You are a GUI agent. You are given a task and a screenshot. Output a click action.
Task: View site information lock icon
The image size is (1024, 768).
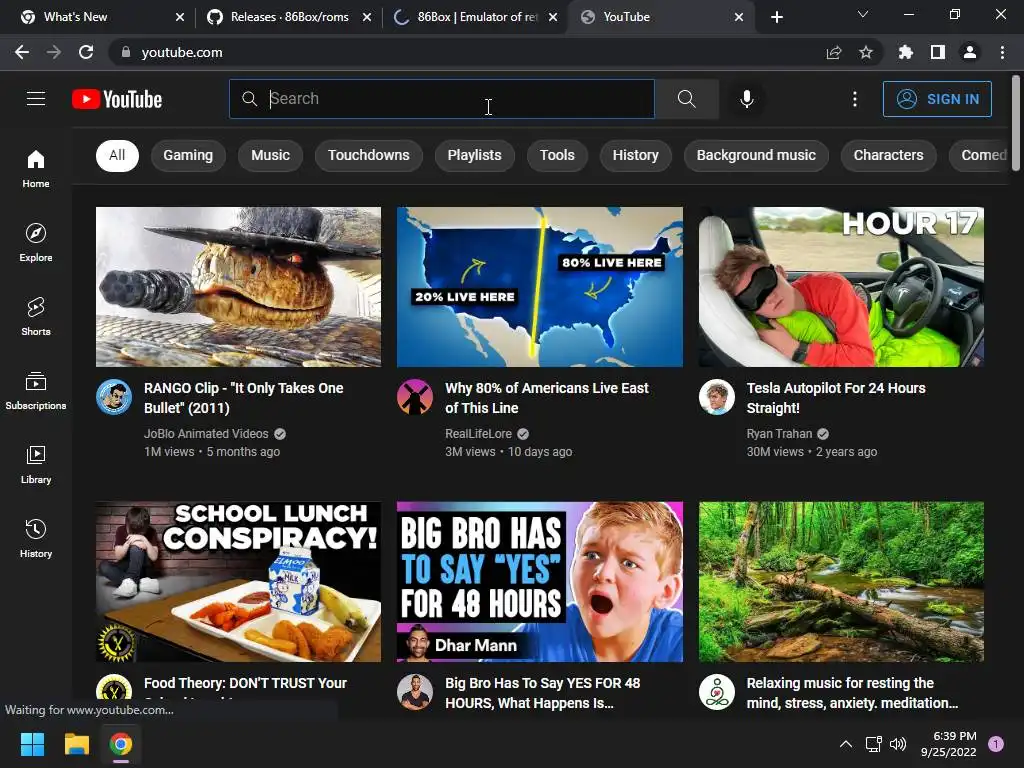pos(126,52)
